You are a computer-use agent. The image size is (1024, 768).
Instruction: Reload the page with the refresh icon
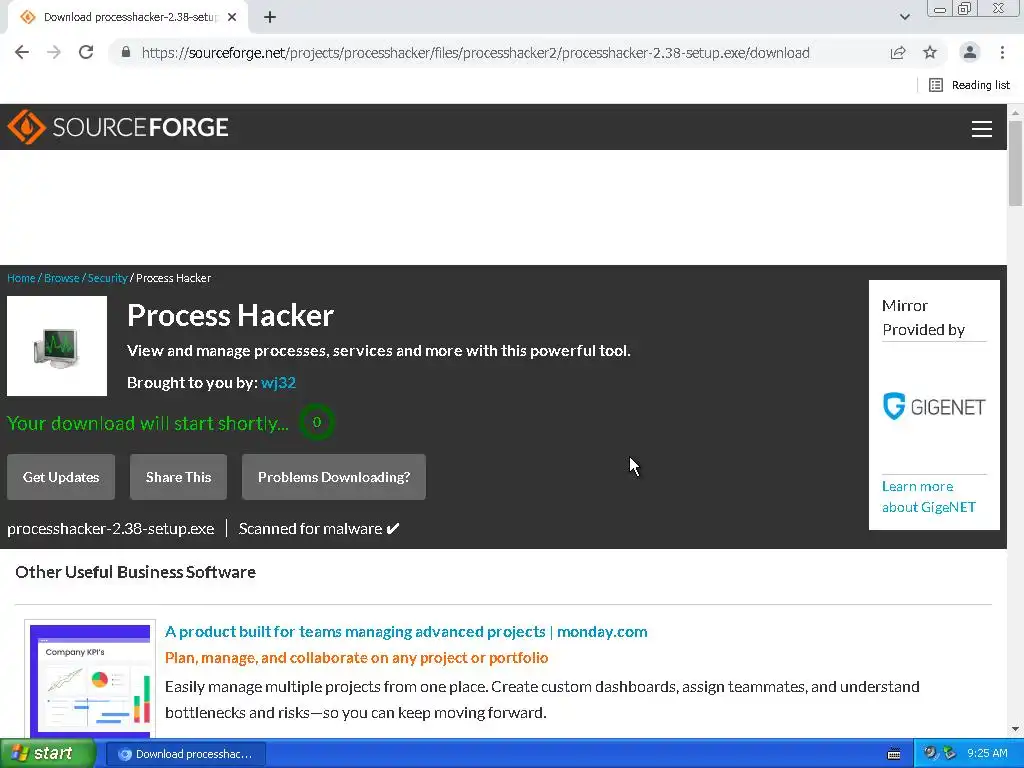86,52
